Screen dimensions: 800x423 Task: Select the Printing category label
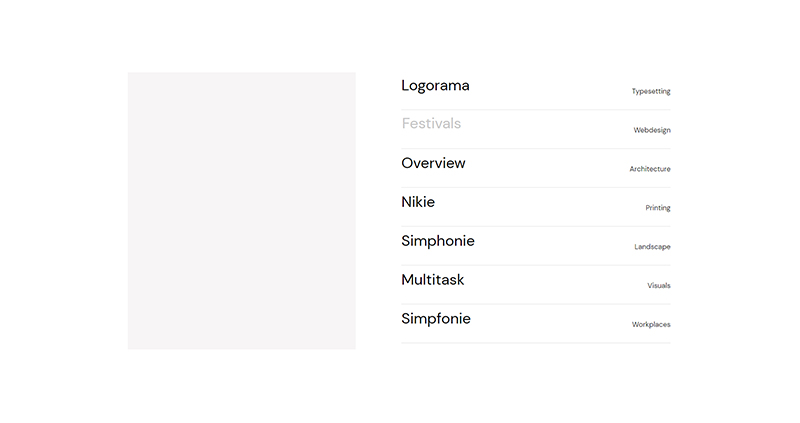pyautogui.click(x=657, y=208)
